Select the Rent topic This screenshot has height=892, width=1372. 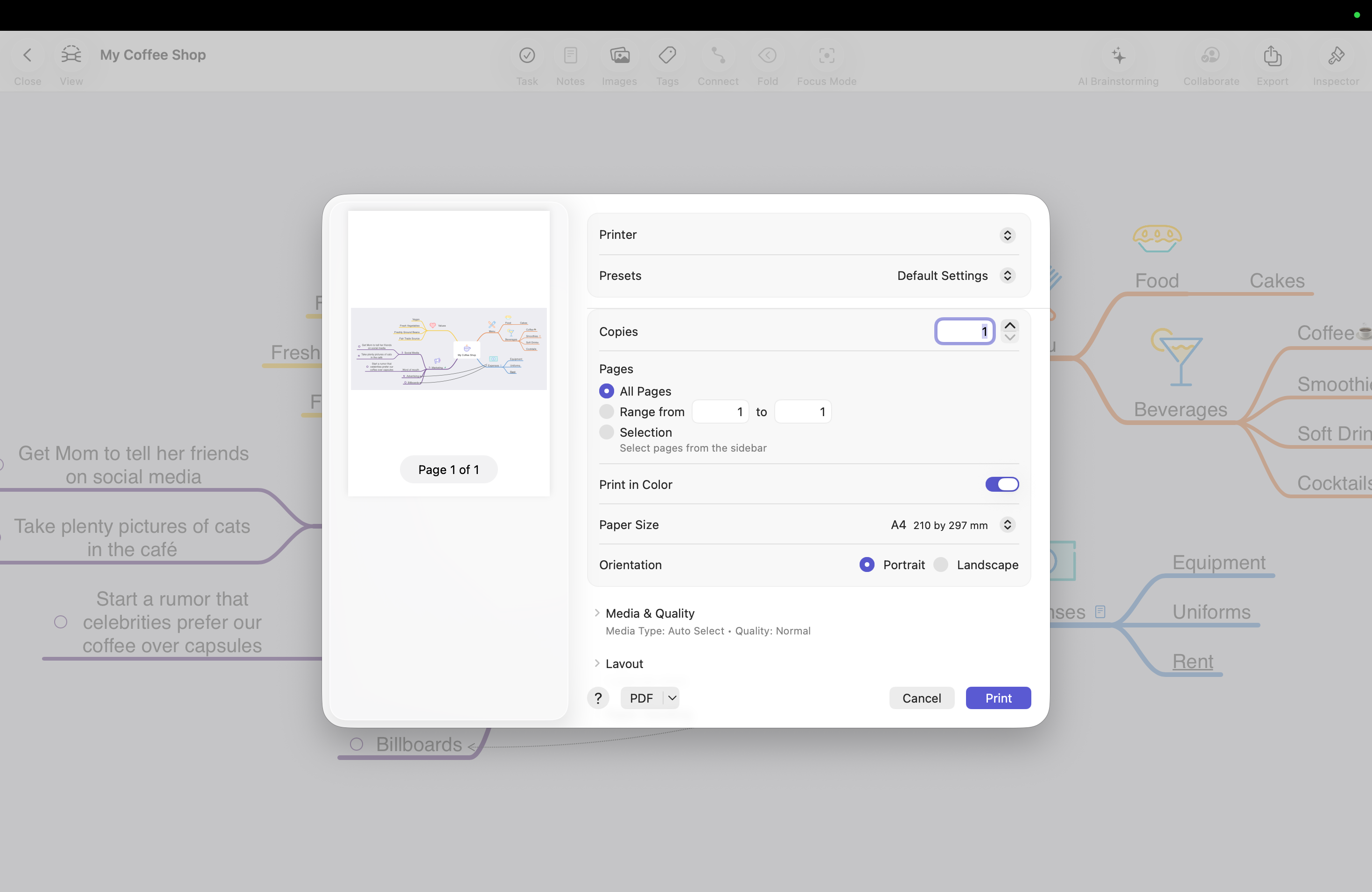click(1192, 661)
